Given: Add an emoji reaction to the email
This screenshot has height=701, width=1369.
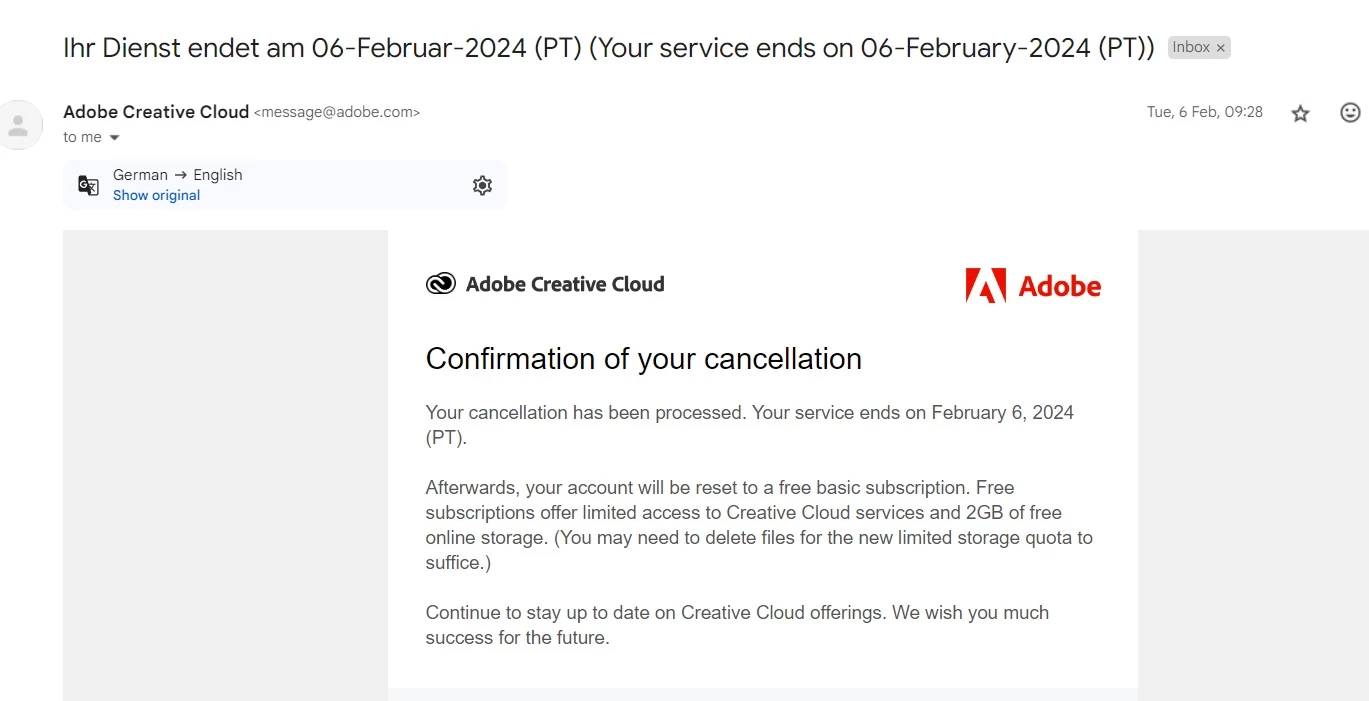Looking at the screenshot, I should point(1350,112).
